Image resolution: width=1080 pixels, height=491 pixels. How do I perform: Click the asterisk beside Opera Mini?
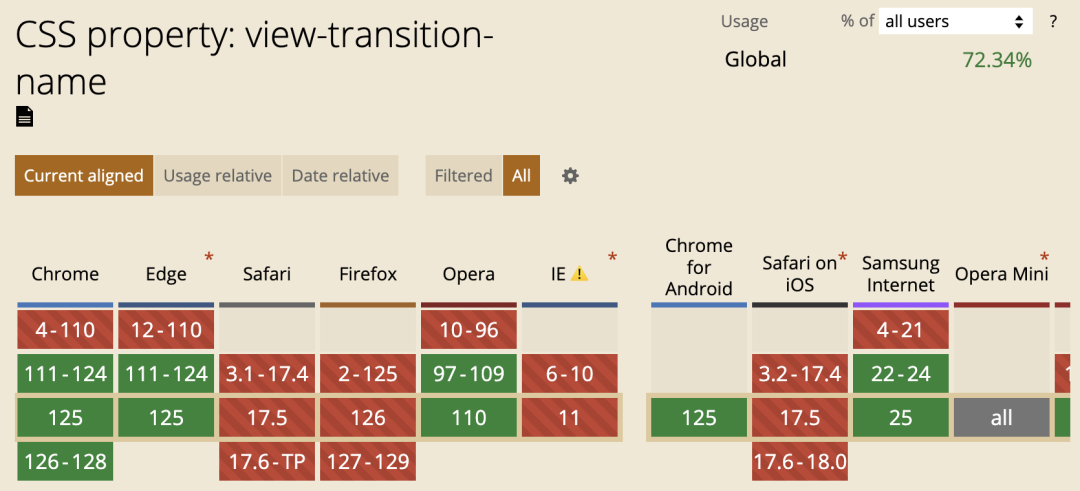(x=1045, y=258)
